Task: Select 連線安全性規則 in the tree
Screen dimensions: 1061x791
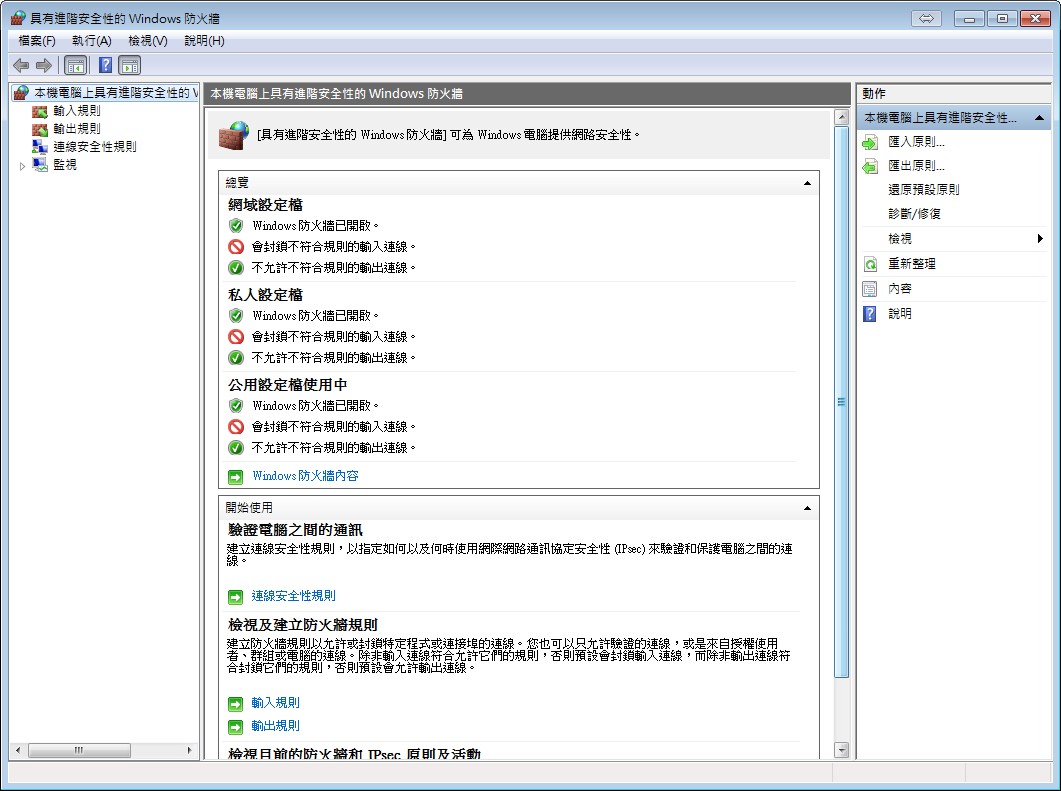Action: [95, 147]
